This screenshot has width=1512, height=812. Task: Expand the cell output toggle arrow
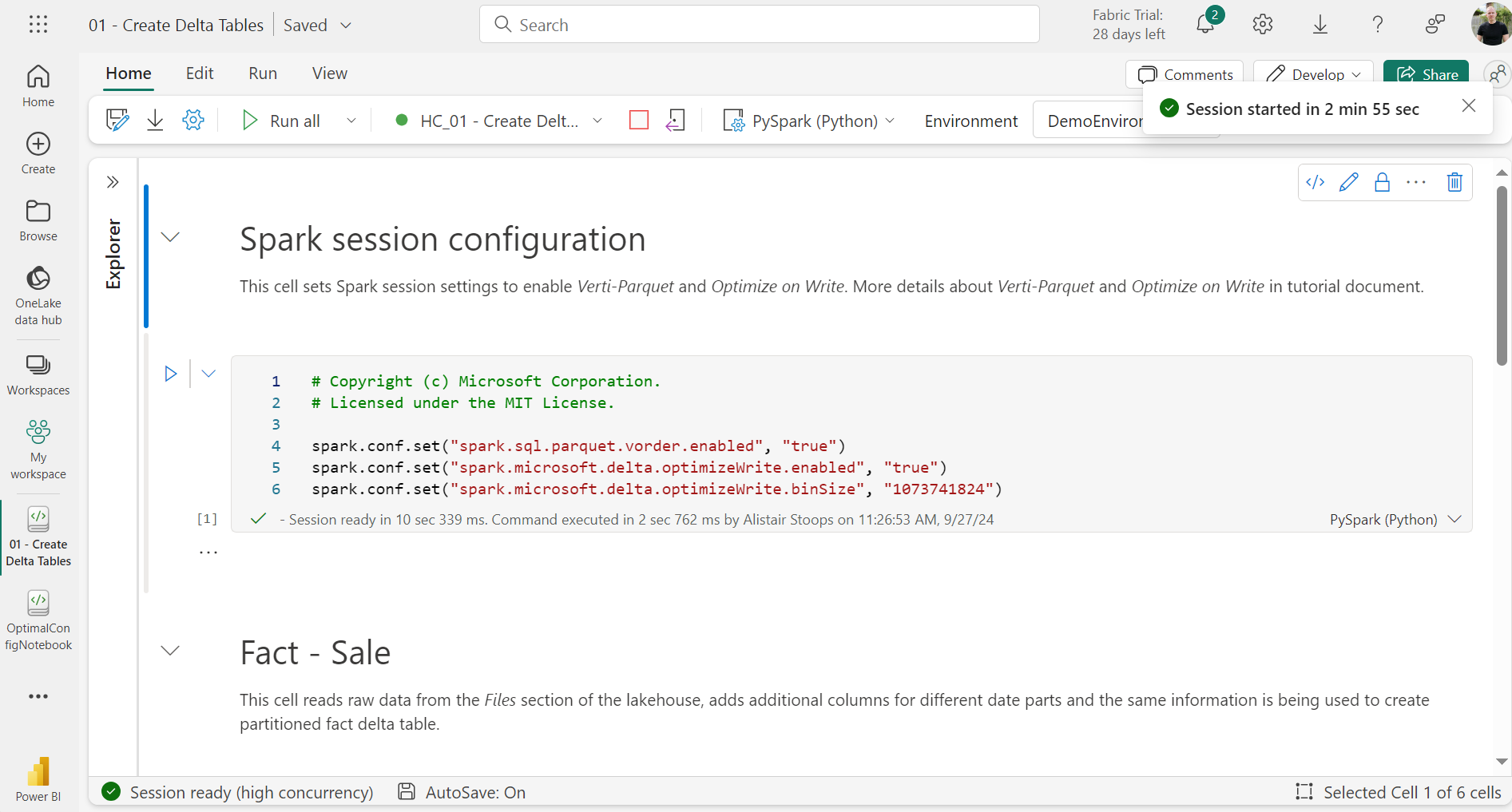coord(208,373)
